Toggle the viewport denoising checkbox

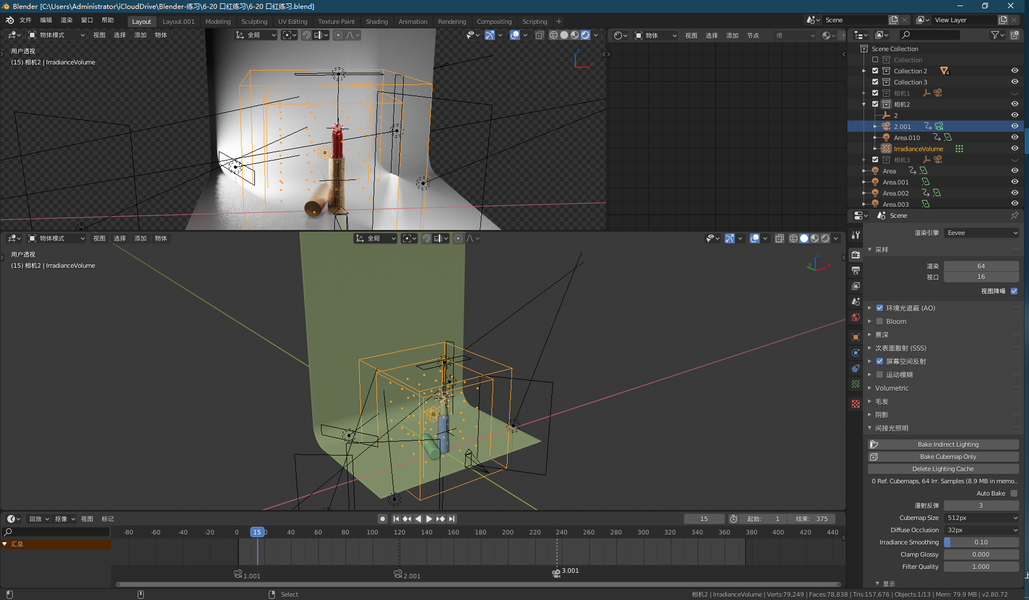coord(1014,291)
